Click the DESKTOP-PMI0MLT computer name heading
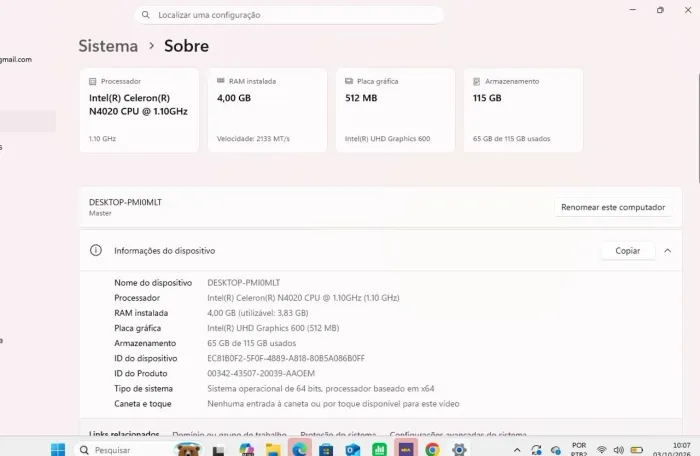 [125, 202]
